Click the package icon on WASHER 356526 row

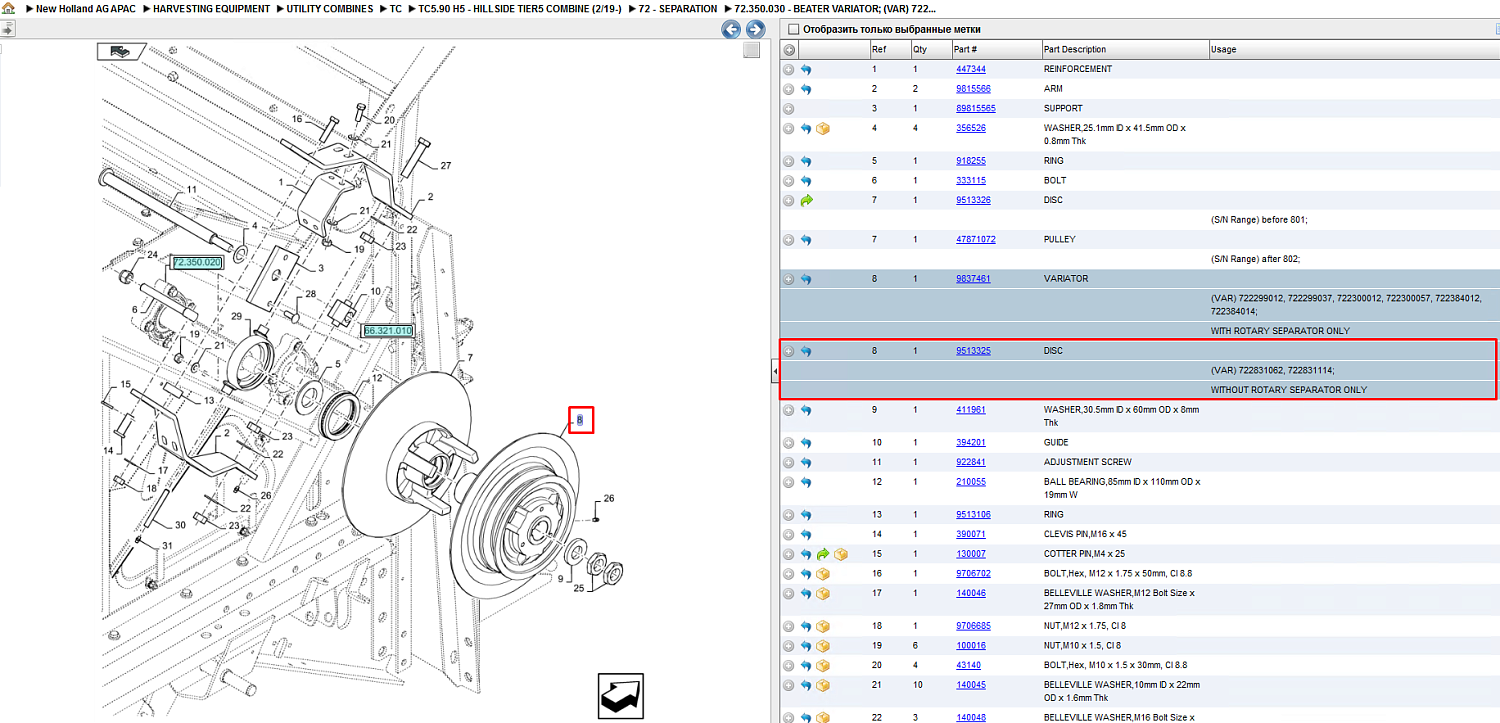point(823,128)
